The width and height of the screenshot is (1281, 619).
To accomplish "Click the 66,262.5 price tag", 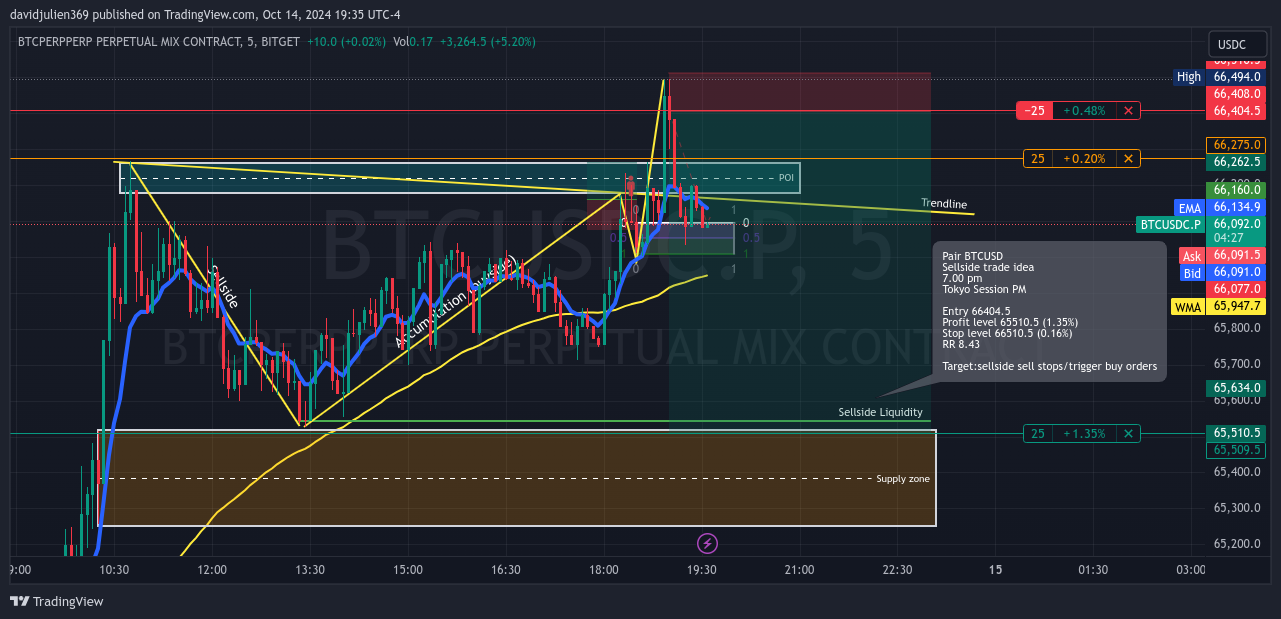I will coord(1237,161).
